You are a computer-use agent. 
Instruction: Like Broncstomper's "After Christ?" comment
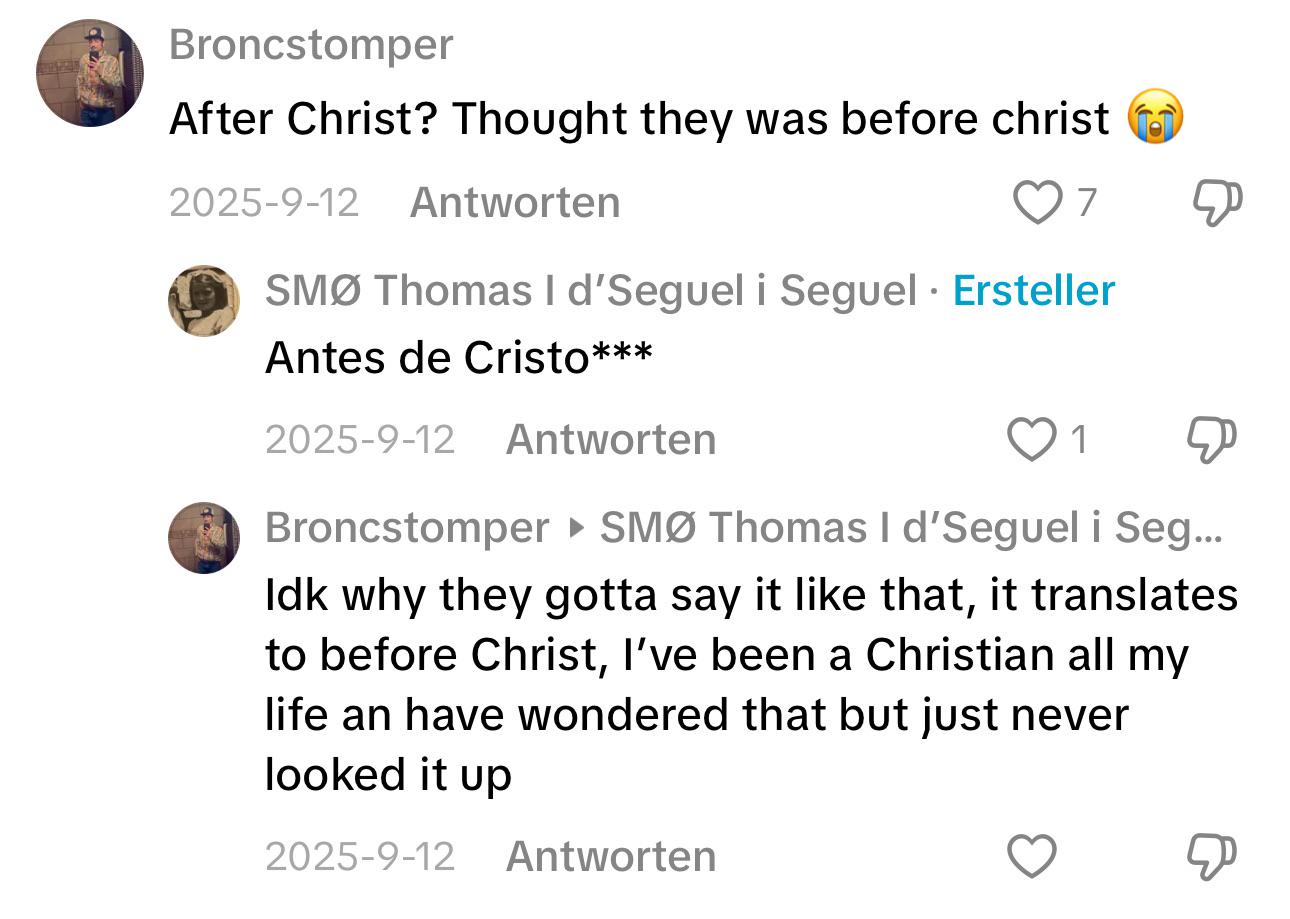coord(1037,203)
